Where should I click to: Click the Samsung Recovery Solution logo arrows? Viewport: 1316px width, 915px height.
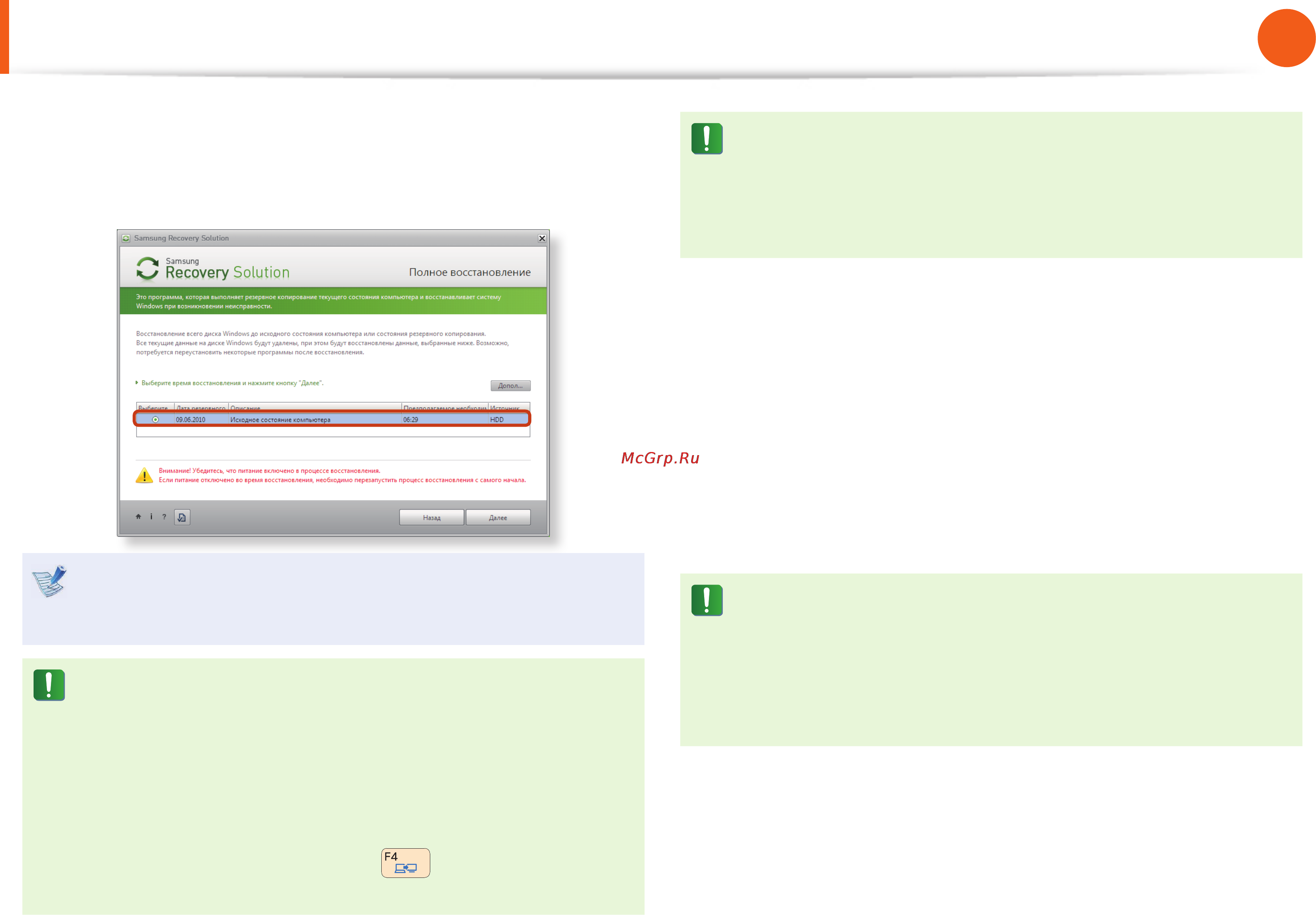(147, 268)
